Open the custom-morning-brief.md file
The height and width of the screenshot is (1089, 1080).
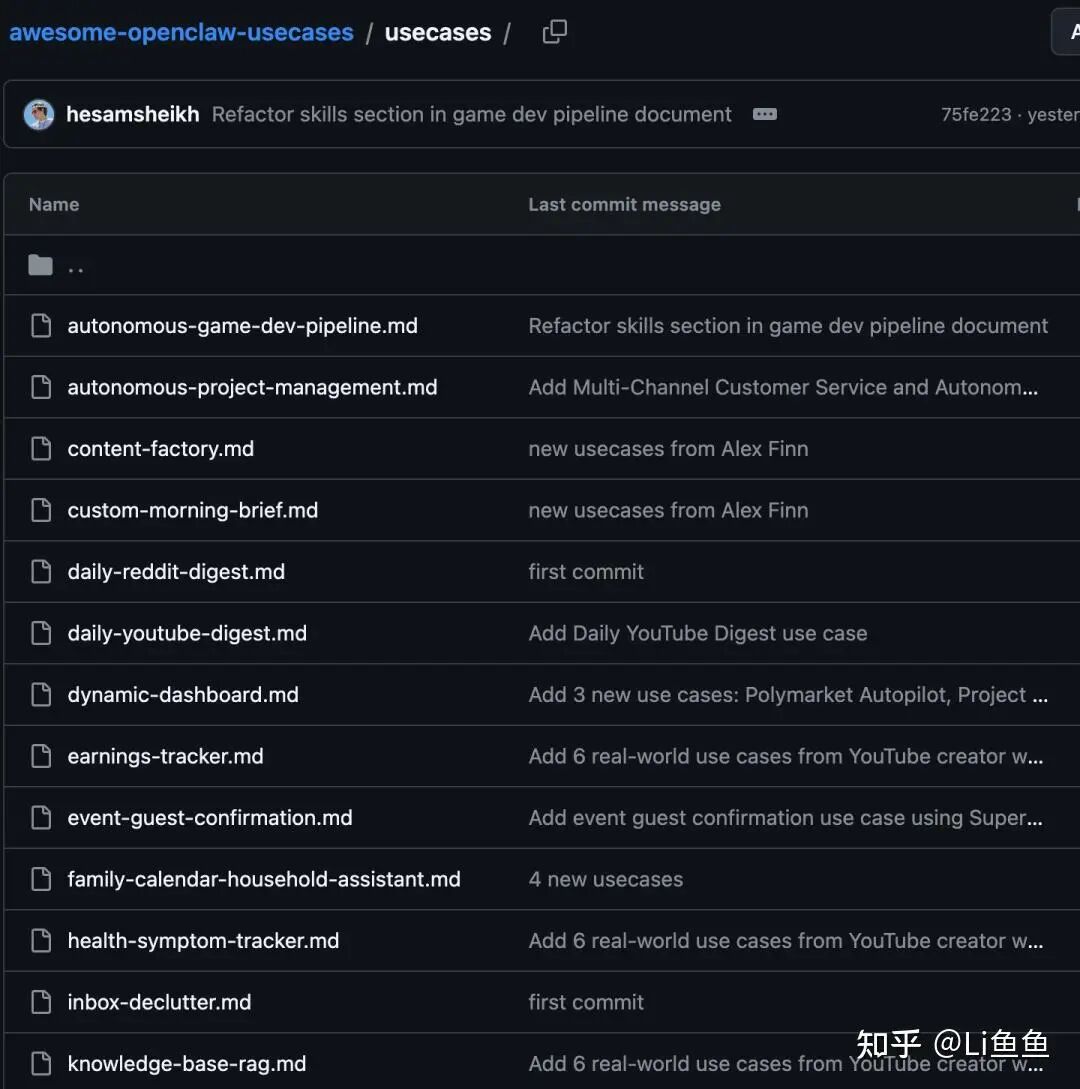[192, 510]
